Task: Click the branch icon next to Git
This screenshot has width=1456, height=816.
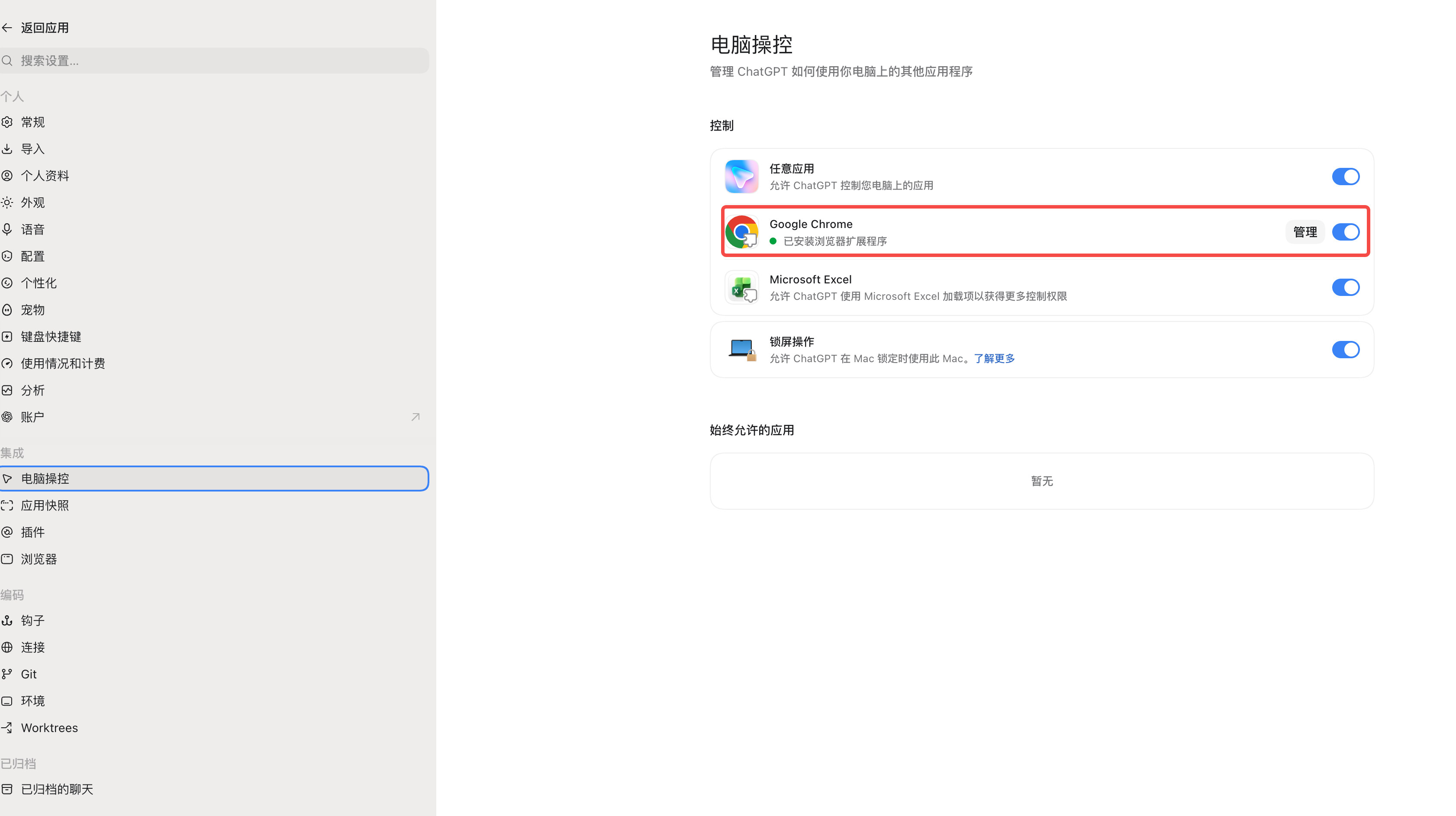Action: click(7, 674)
